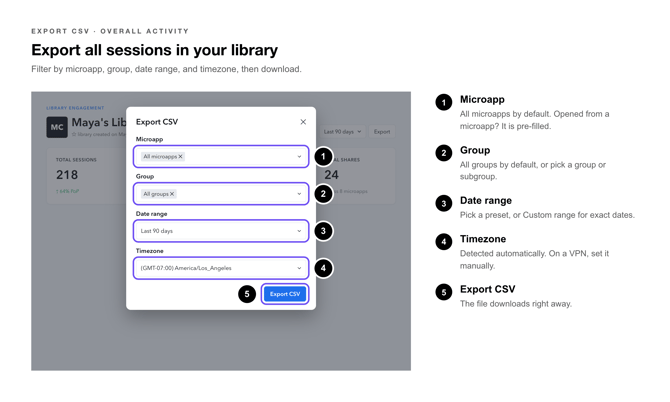This screenshot has height=402, width=670.
Task: Click the Maya's Library title
Action: tap(99, 123)
